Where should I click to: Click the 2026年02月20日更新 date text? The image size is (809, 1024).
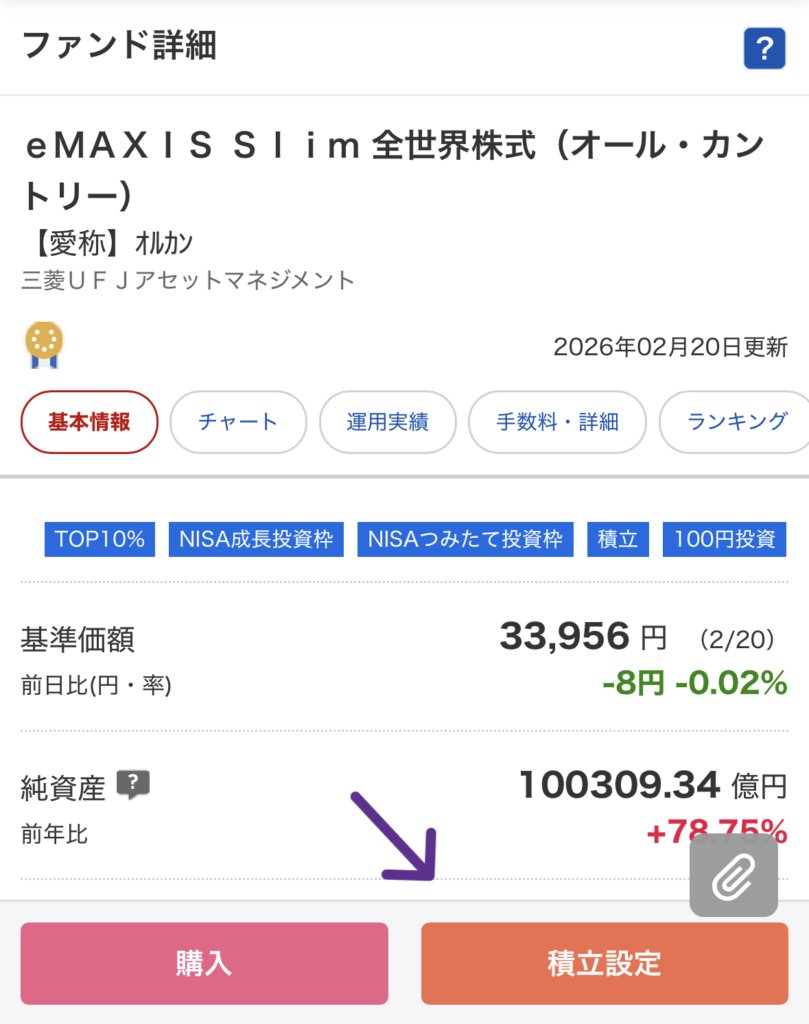(672, 345)
